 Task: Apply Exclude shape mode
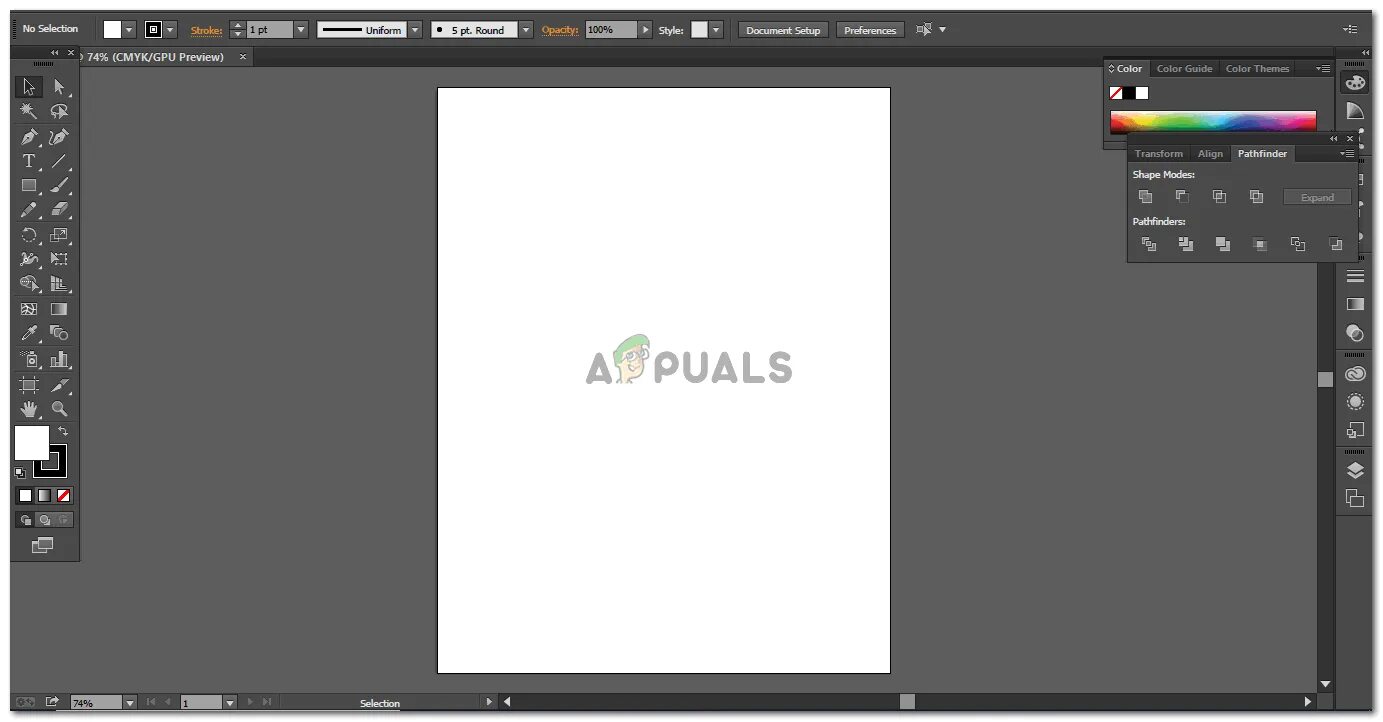click(x=1256, y=197)
